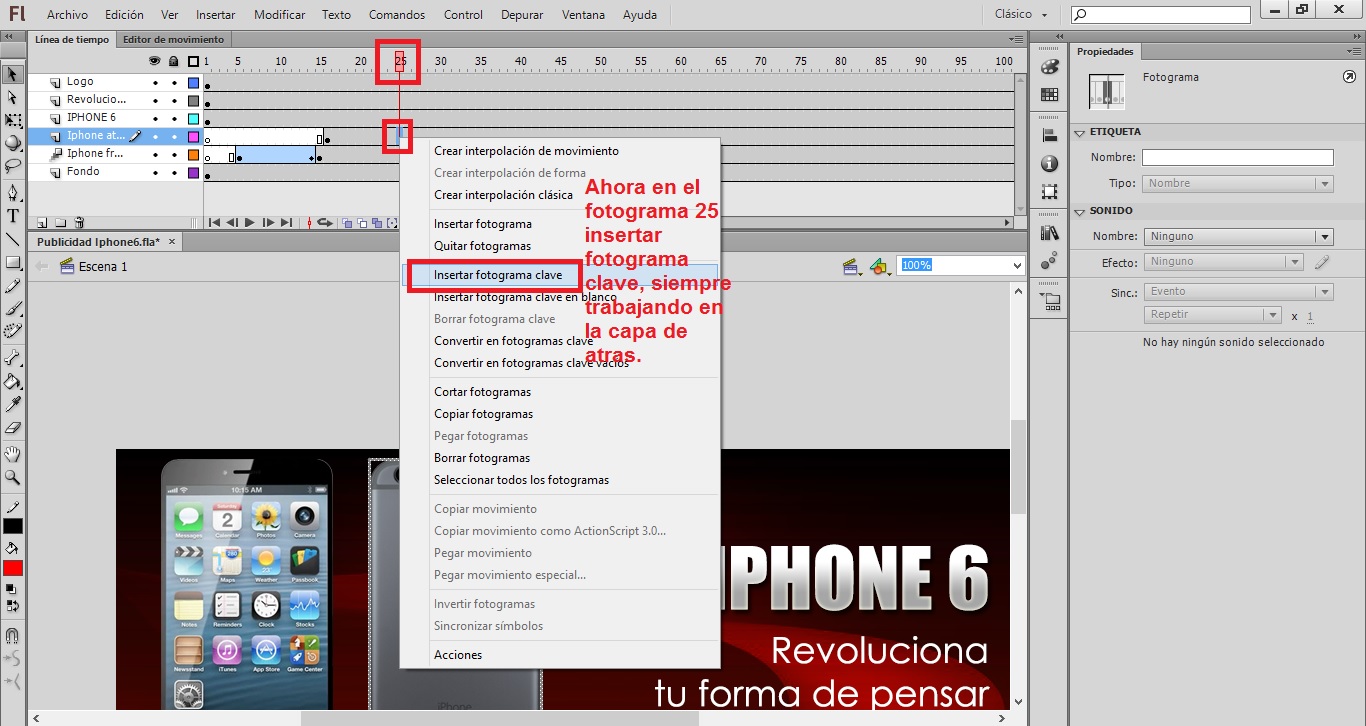
Task: Select the Free Transform tool
Action: [13, 121]
